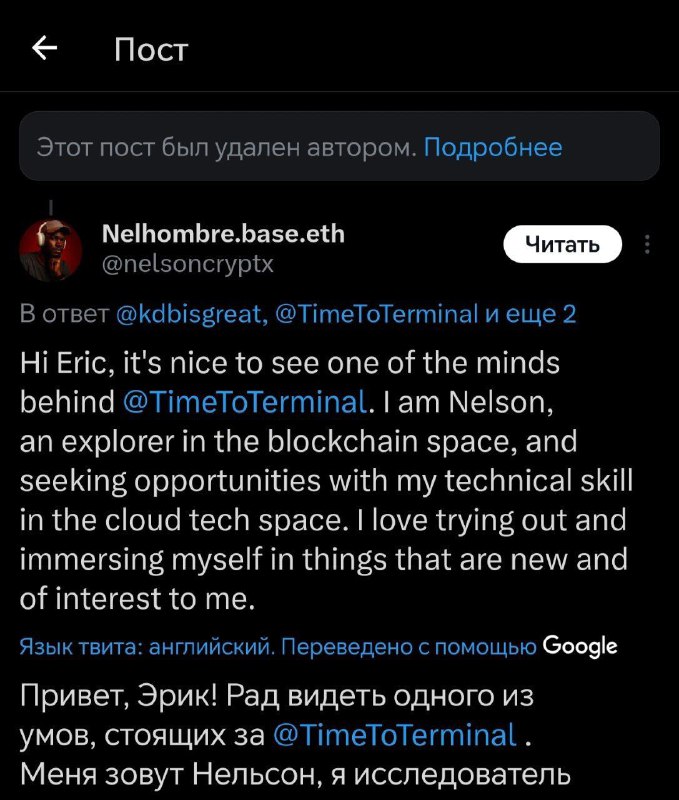Screen dimensions: 679x800
Task: Open the three-dot post options menu
Action: pyautogui.click(x=647, y=245)
